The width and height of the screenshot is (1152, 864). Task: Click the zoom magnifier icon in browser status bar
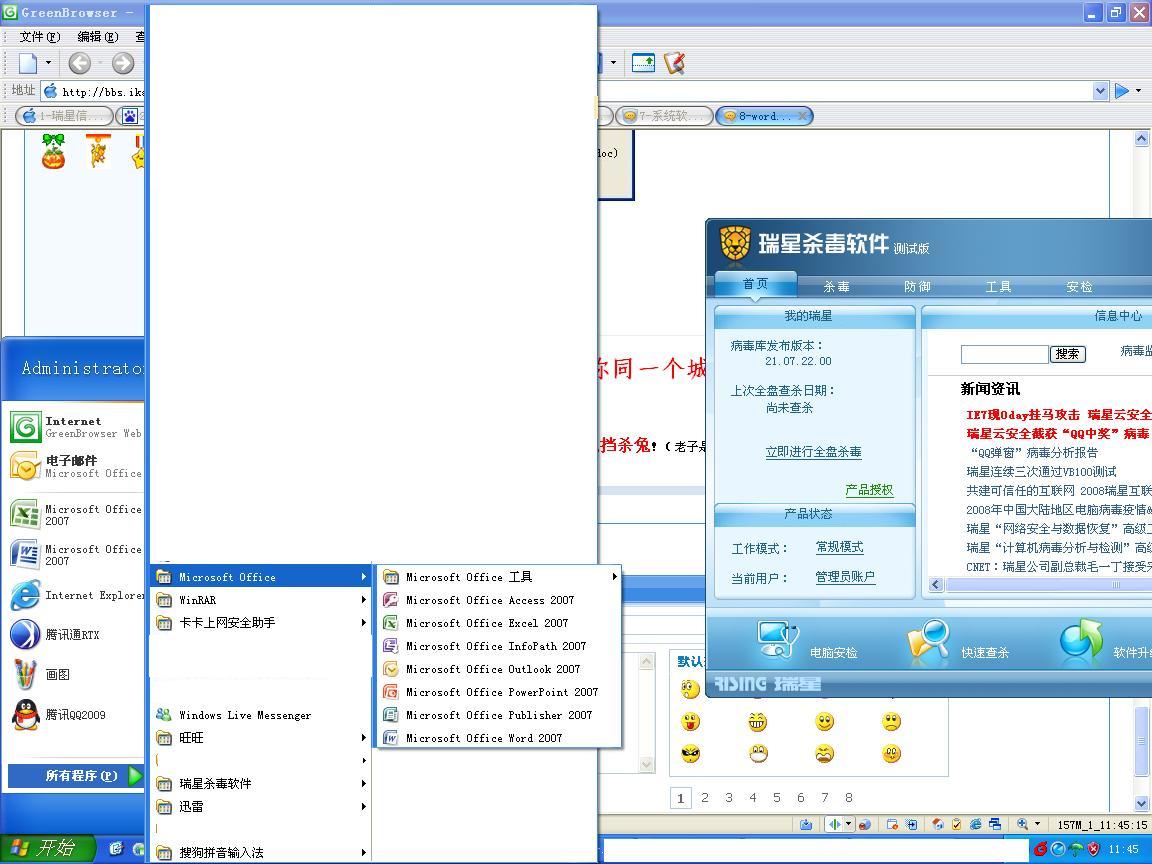point(1022,824)
